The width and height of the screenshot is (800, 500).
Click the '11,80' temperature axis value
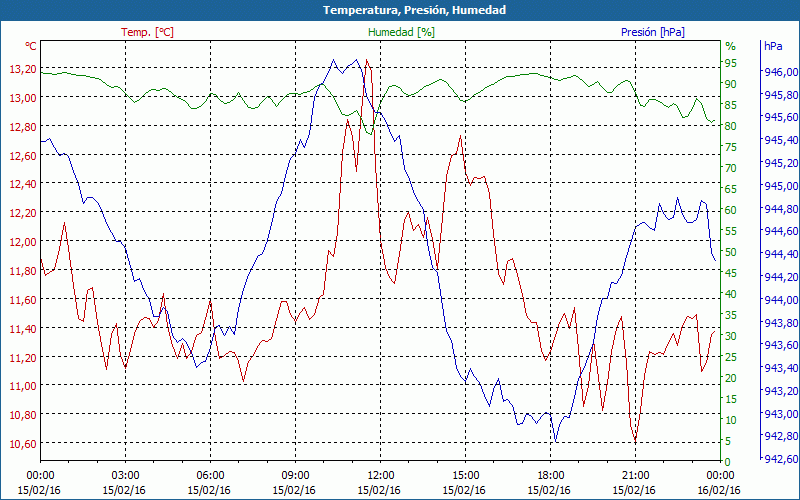pyautogui.click(x=23, y=270)
